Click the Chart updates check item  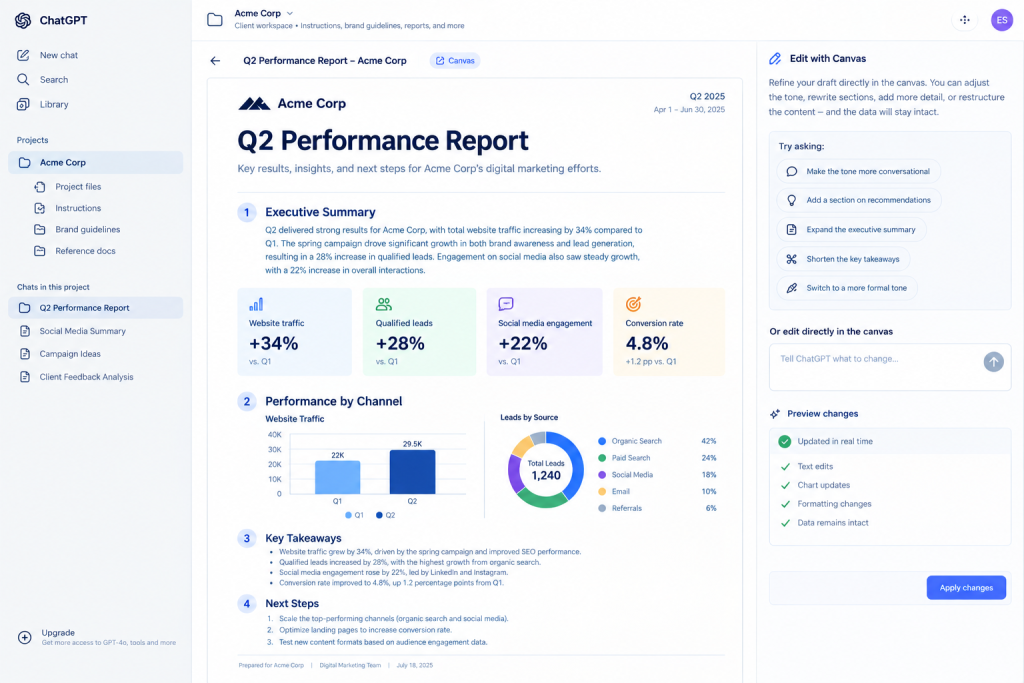tap(815, 485)
